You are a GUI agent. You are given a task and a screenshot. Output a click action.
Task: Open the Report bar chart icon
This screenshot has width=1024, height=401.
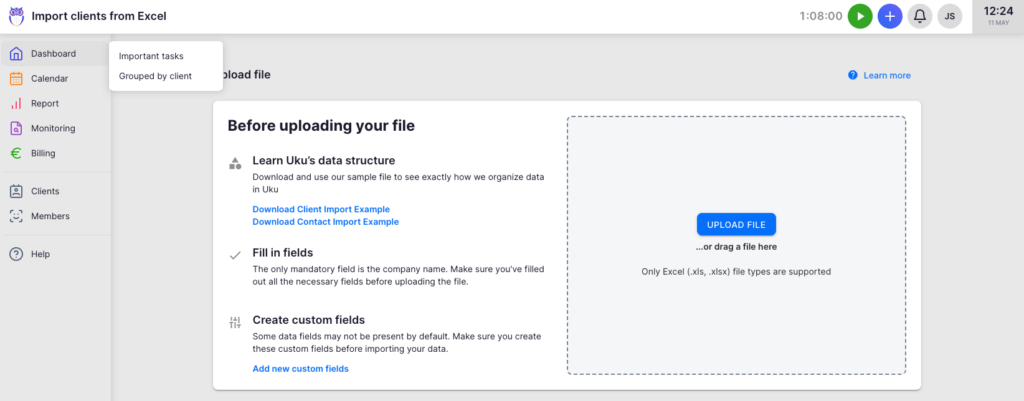click(16, 103)
